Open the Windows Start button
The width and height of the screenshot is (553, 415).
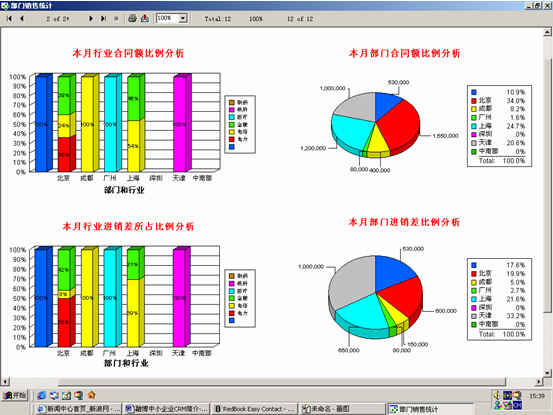click(14, 396)
